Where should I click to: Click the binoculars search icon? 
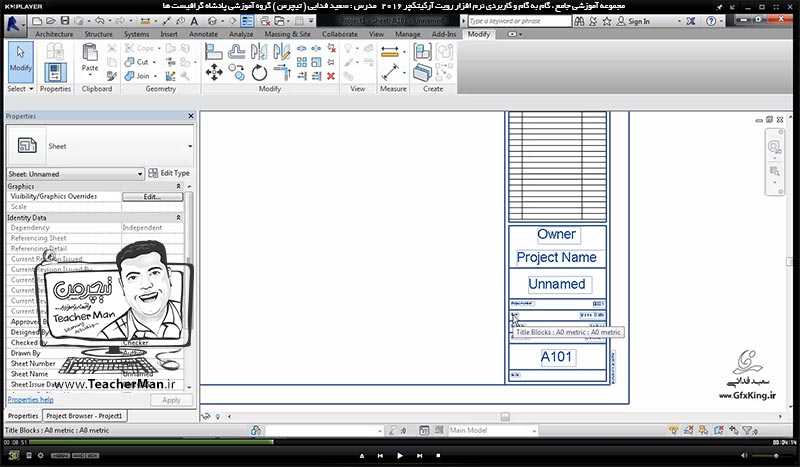[579, 21]
